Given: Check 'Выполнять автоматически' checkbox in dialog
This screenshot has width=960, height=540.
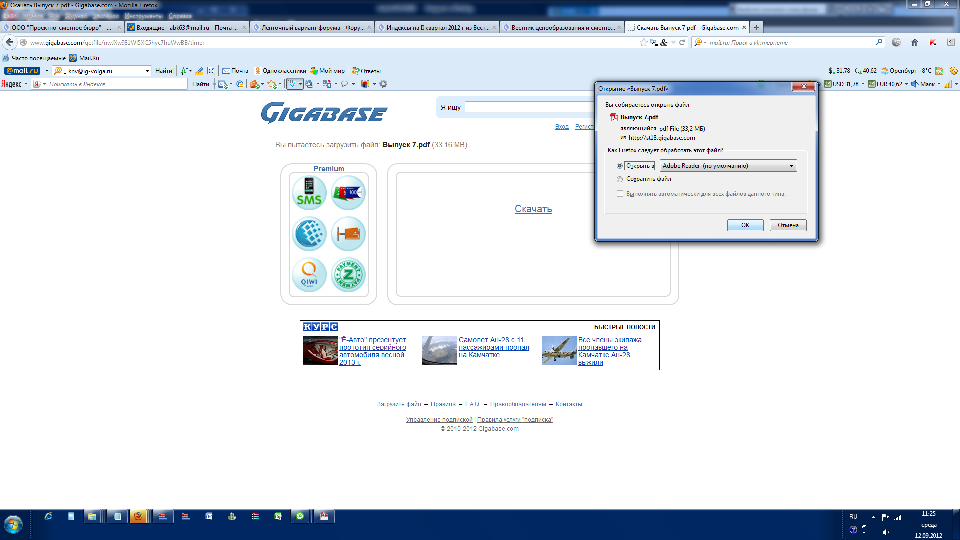Looking at the screenshot, I should pyautogui.click(x=620, y=193).
